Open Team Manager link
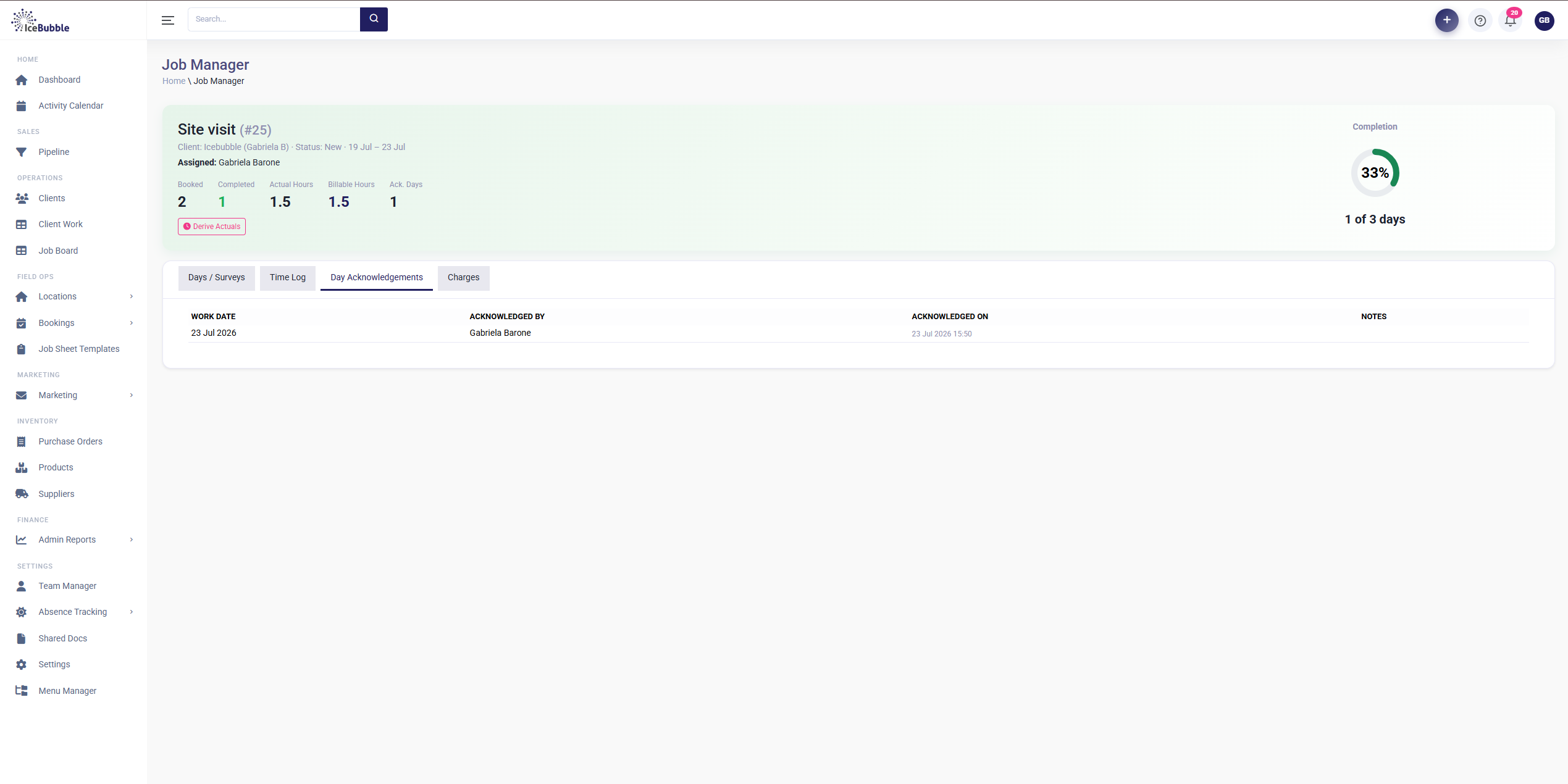Viewport: 1568px width, 784px height. pos(67,586)
